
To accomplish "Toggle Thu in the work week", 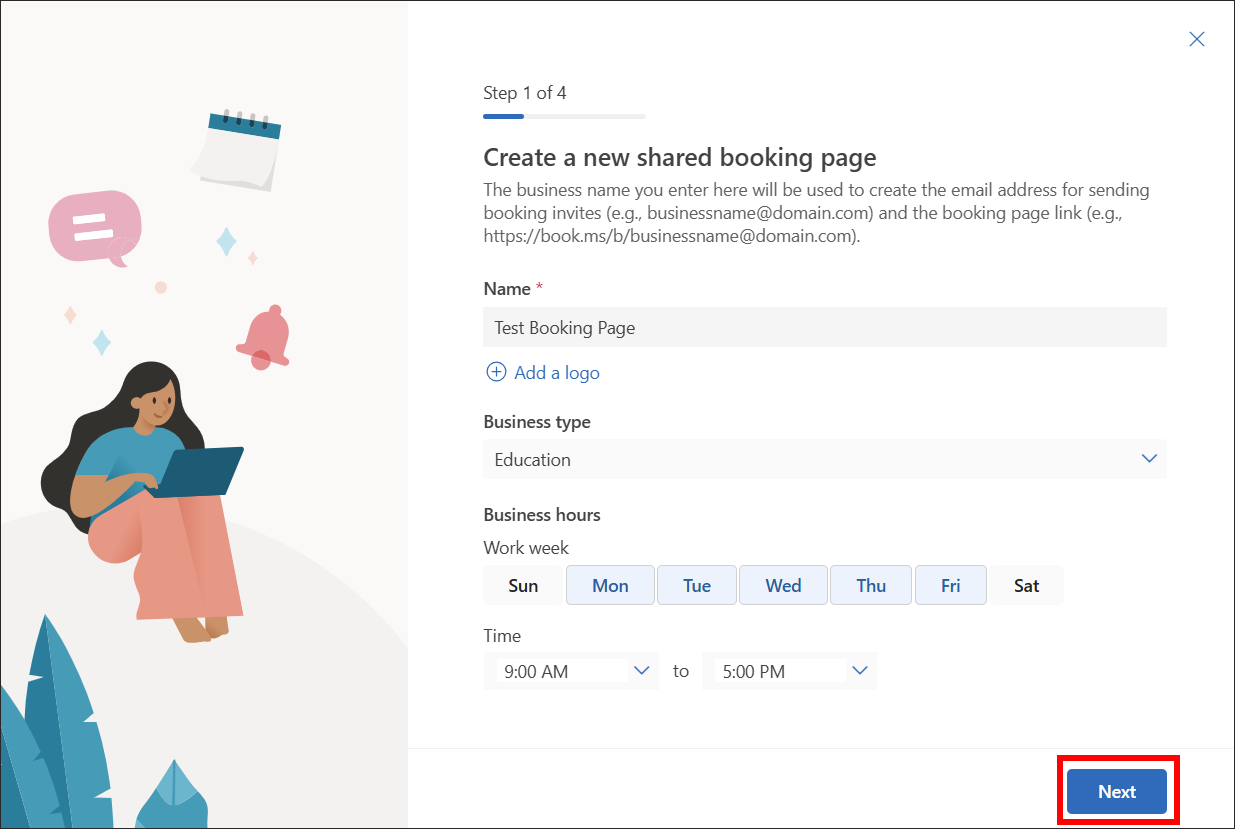I will tap(870, 585).
